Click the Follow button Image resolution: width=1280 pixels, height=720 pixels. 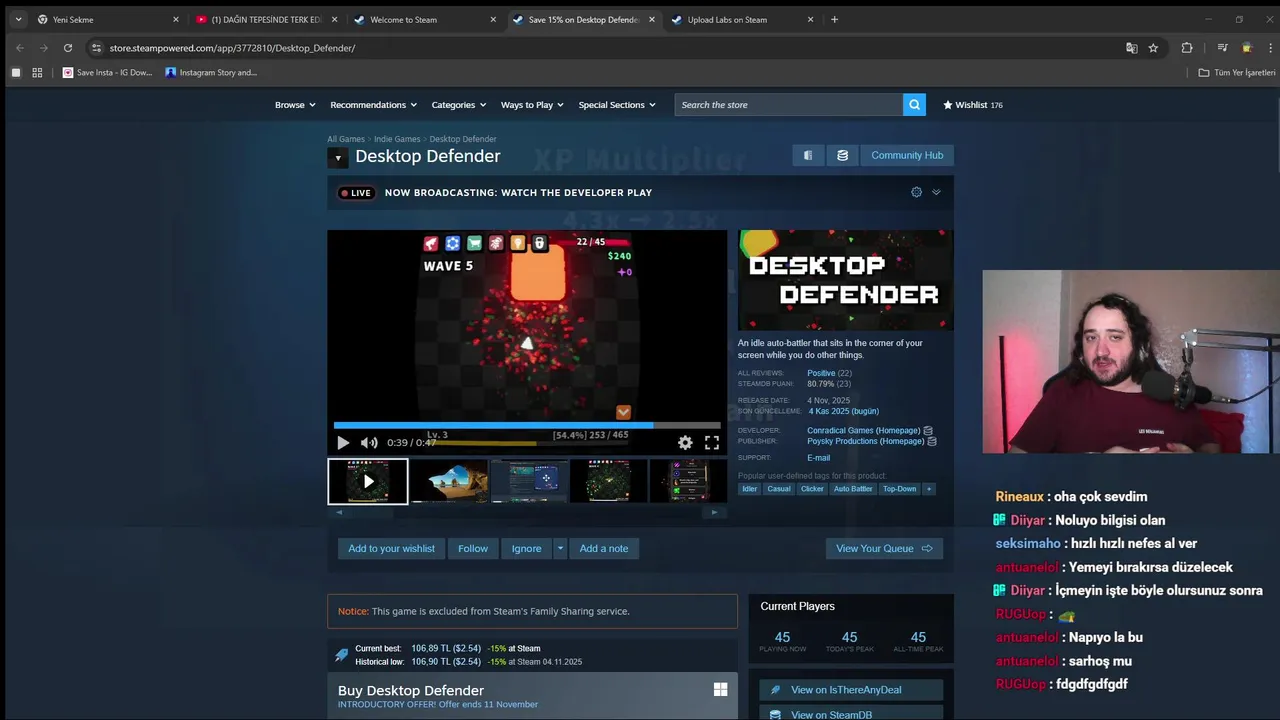pos(473,548)
